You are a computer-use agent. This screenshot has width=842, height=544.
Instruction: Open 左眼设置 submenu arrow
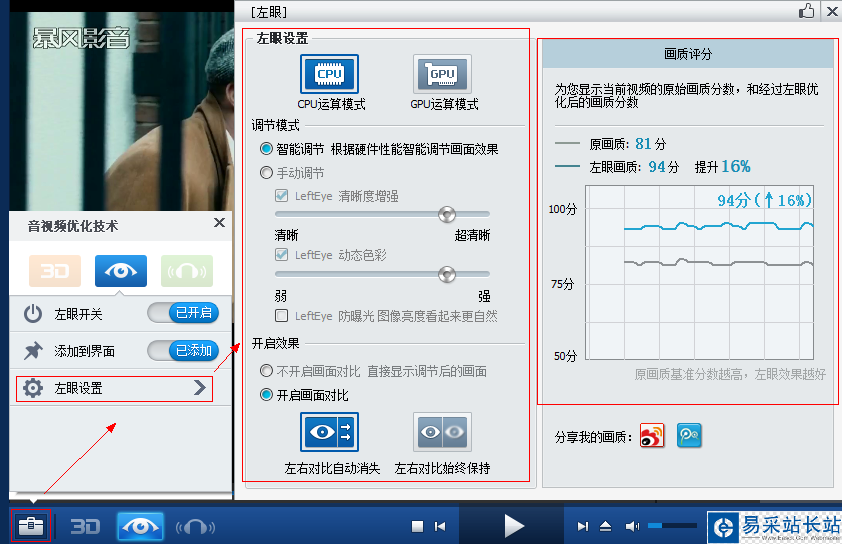(x=200, y=388)
